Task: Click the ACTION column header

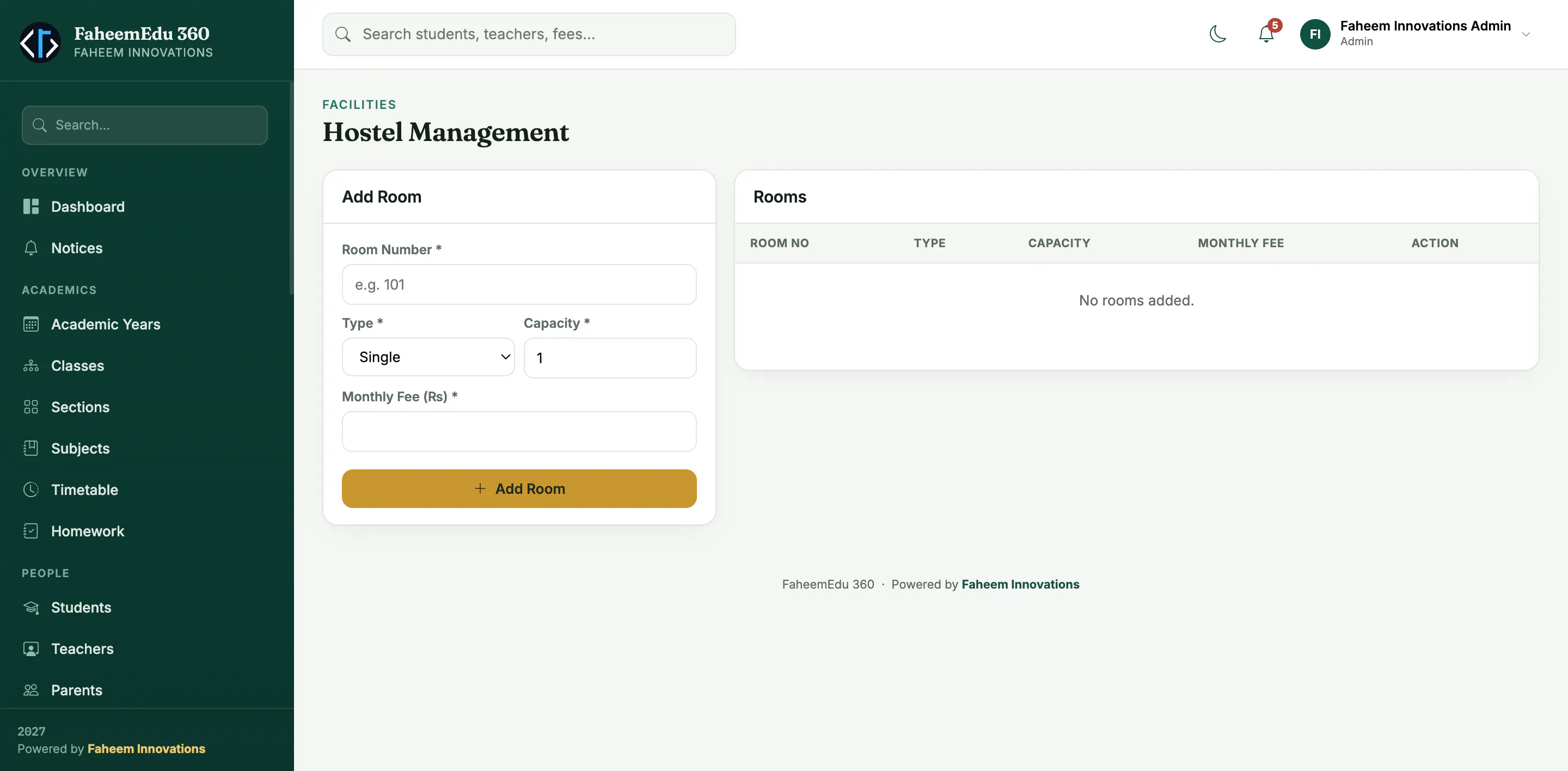Action: [1435, 243]
